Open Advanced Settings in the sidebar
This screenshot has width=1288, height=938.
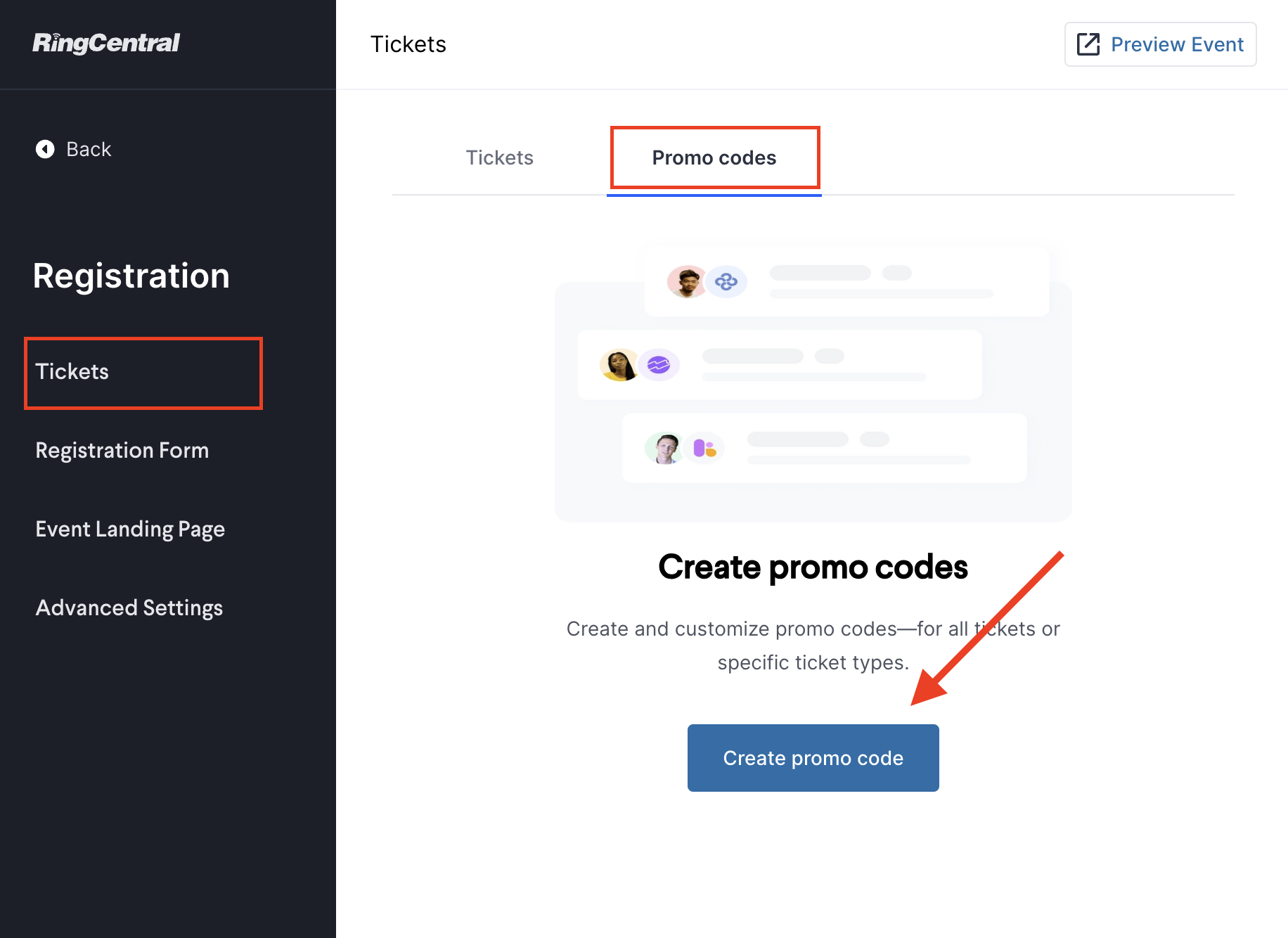point(129,608)
